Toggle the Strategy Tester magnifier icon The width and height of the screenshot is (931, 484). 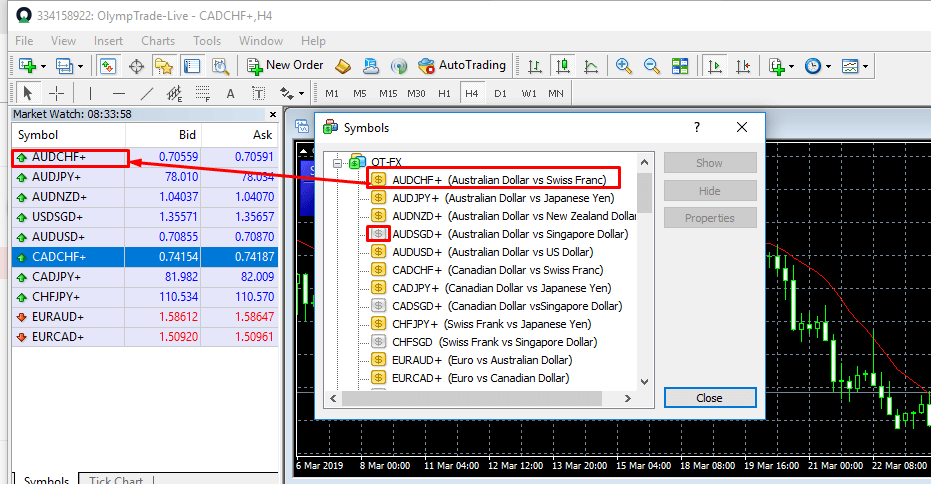click(220, 66)
